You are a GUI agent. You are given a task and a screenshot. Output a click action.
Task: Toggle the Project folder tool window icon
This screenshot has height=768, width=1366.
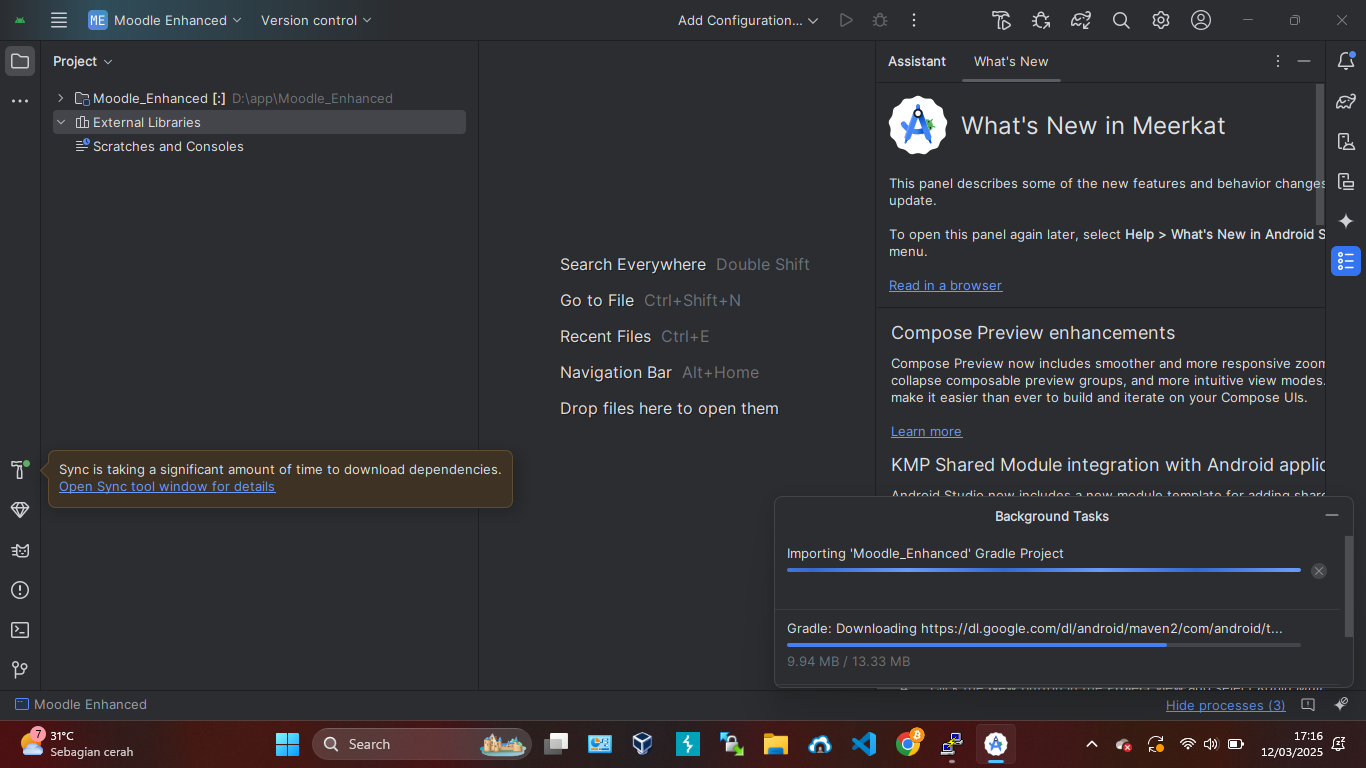pyautogui.click(x=20, y=61)
